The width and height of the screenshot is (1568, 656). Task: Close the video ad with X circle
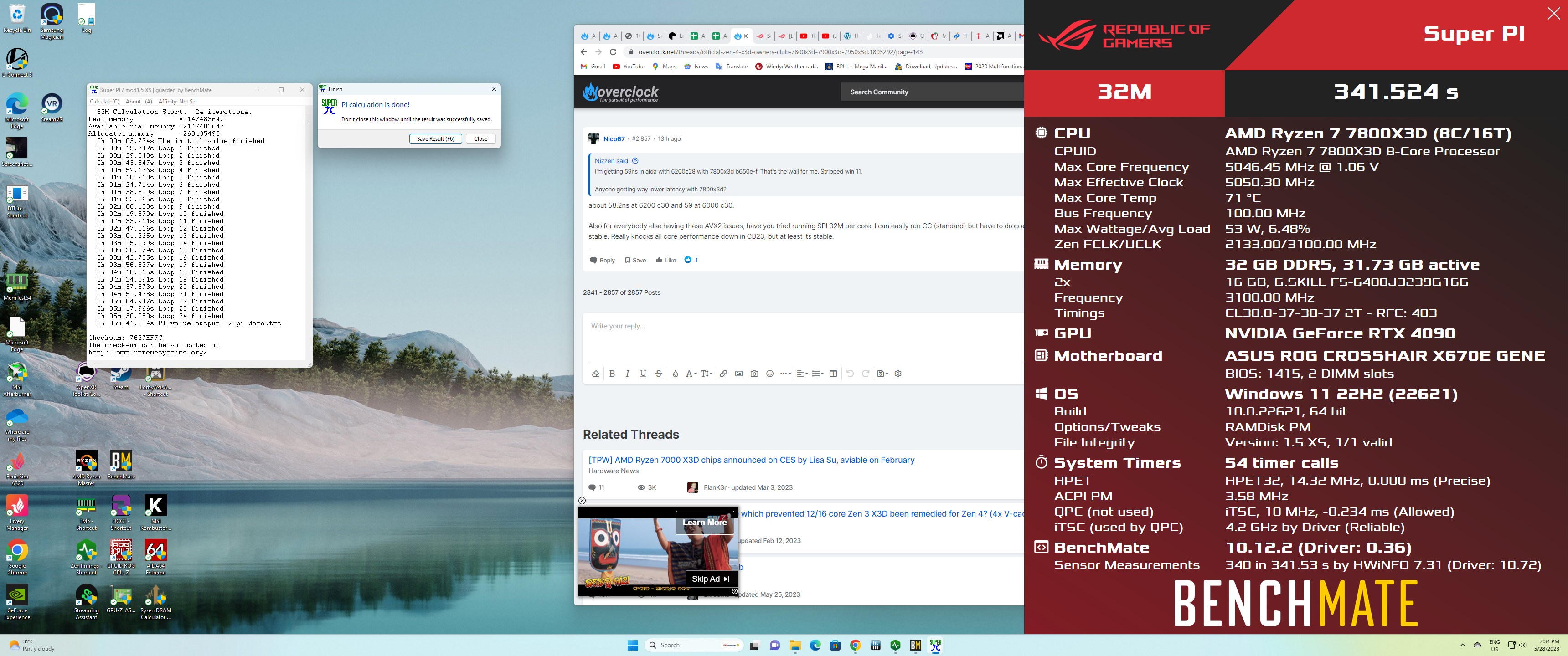click(582, 501)
